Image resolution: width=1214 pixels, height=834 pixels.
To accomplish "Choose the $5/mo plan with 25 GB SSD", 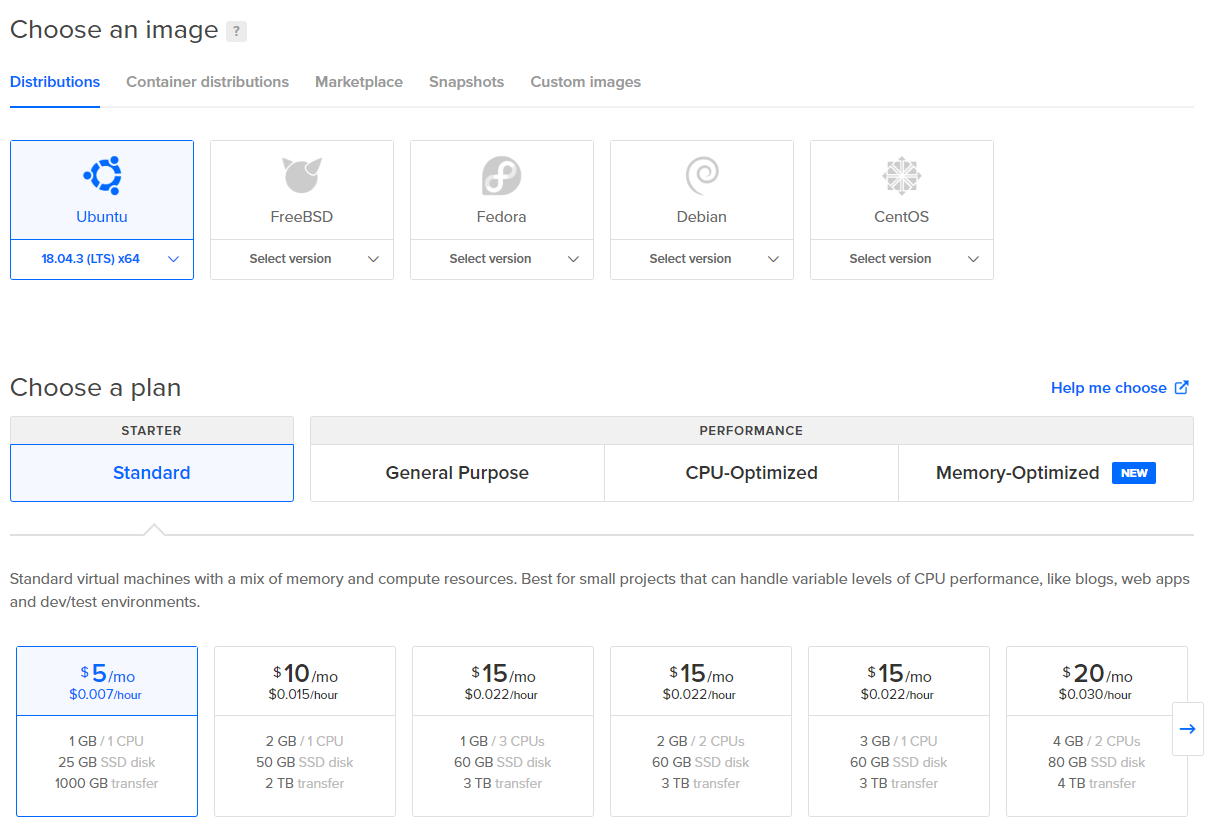I will click(107, 731).
